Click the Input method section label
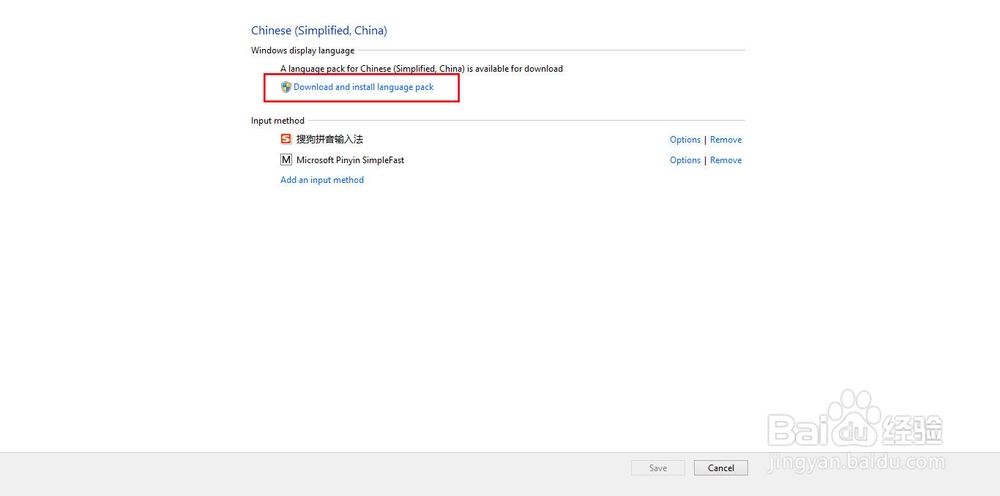This screenshot has width=1000, height=496. click(x=277, y=121)
